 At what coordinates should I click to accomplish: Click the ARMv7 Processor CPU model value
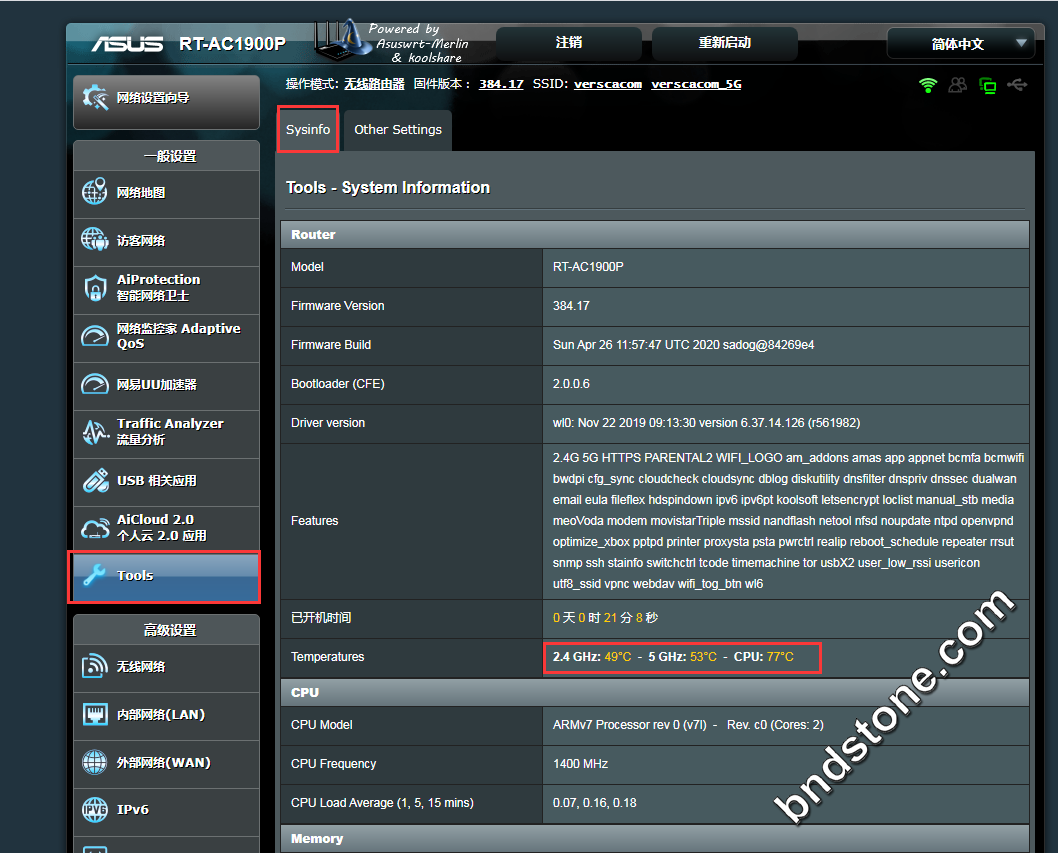688,725
